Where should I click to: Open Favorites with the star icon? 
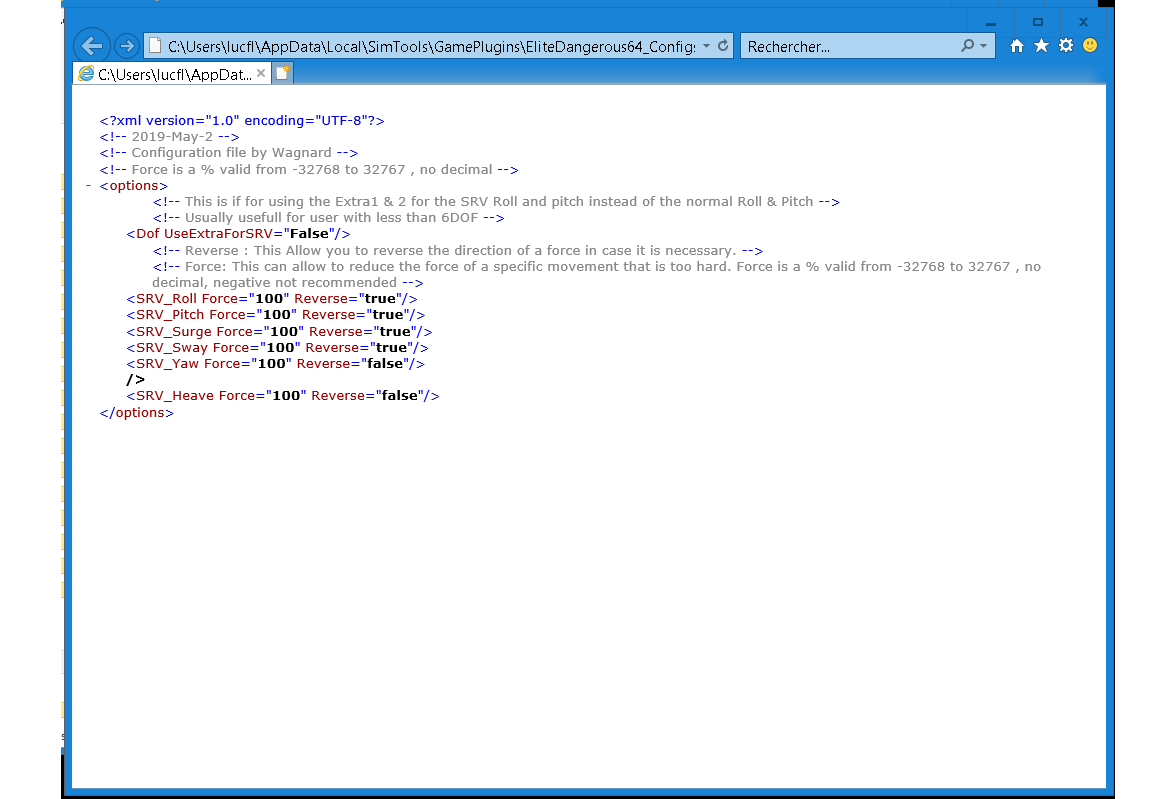point(1041,46)
